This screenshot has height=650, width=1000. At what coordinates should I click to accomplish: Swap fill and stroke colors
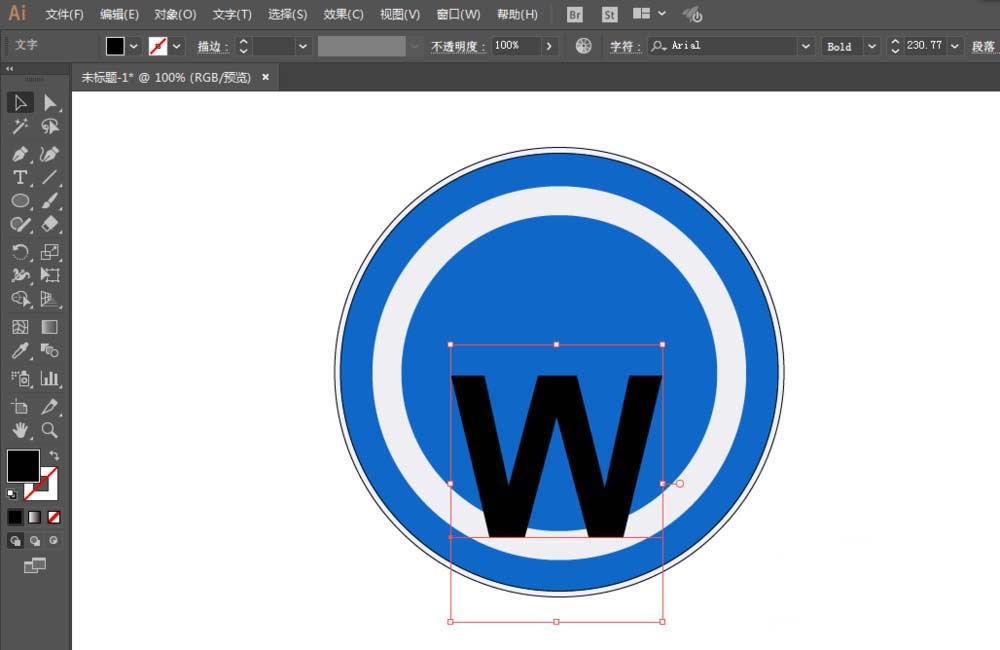coord(54,456)
